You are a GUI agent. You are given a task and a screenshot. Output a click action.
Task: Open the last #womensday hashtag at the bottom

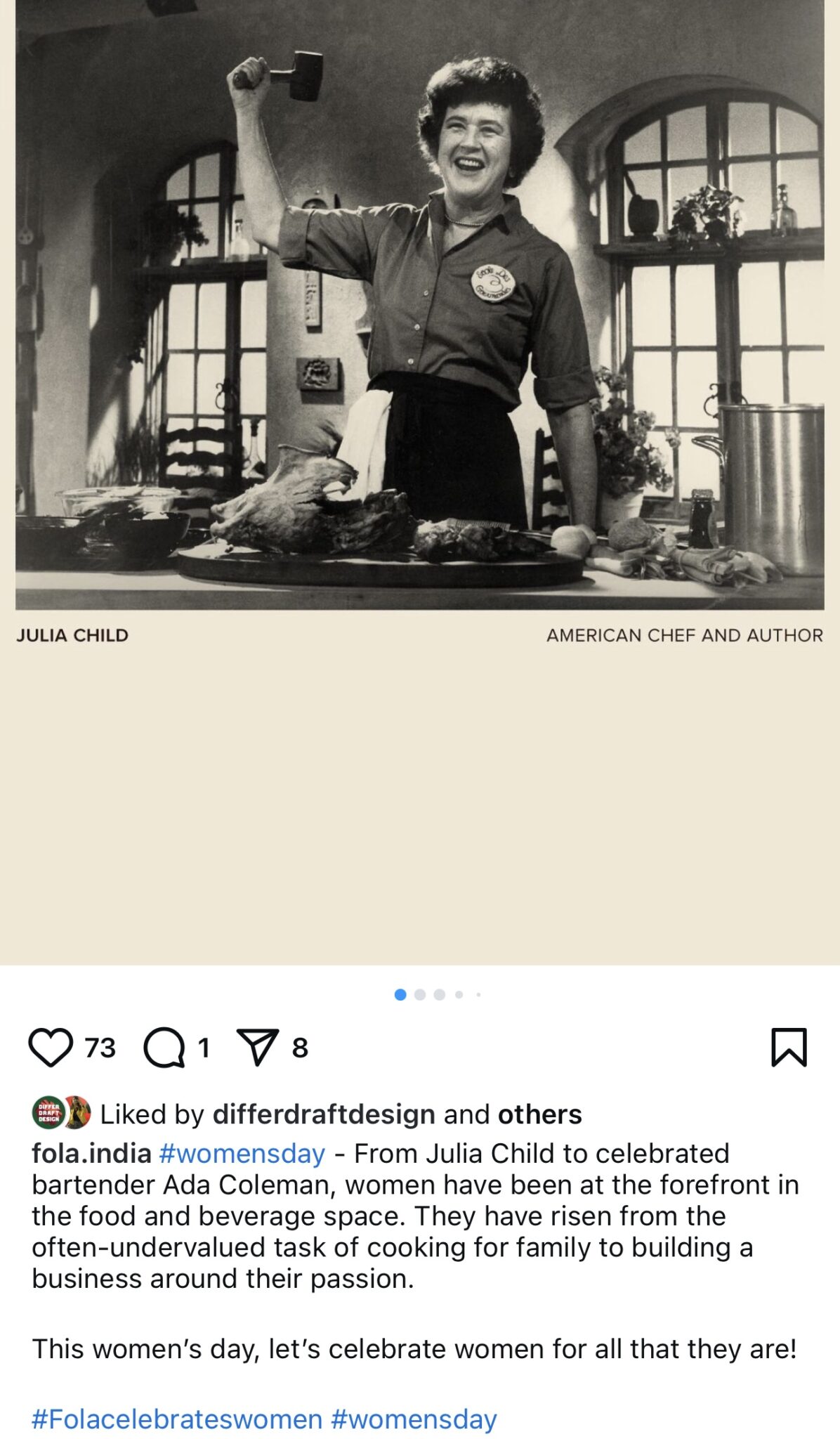pos(414,1419)
